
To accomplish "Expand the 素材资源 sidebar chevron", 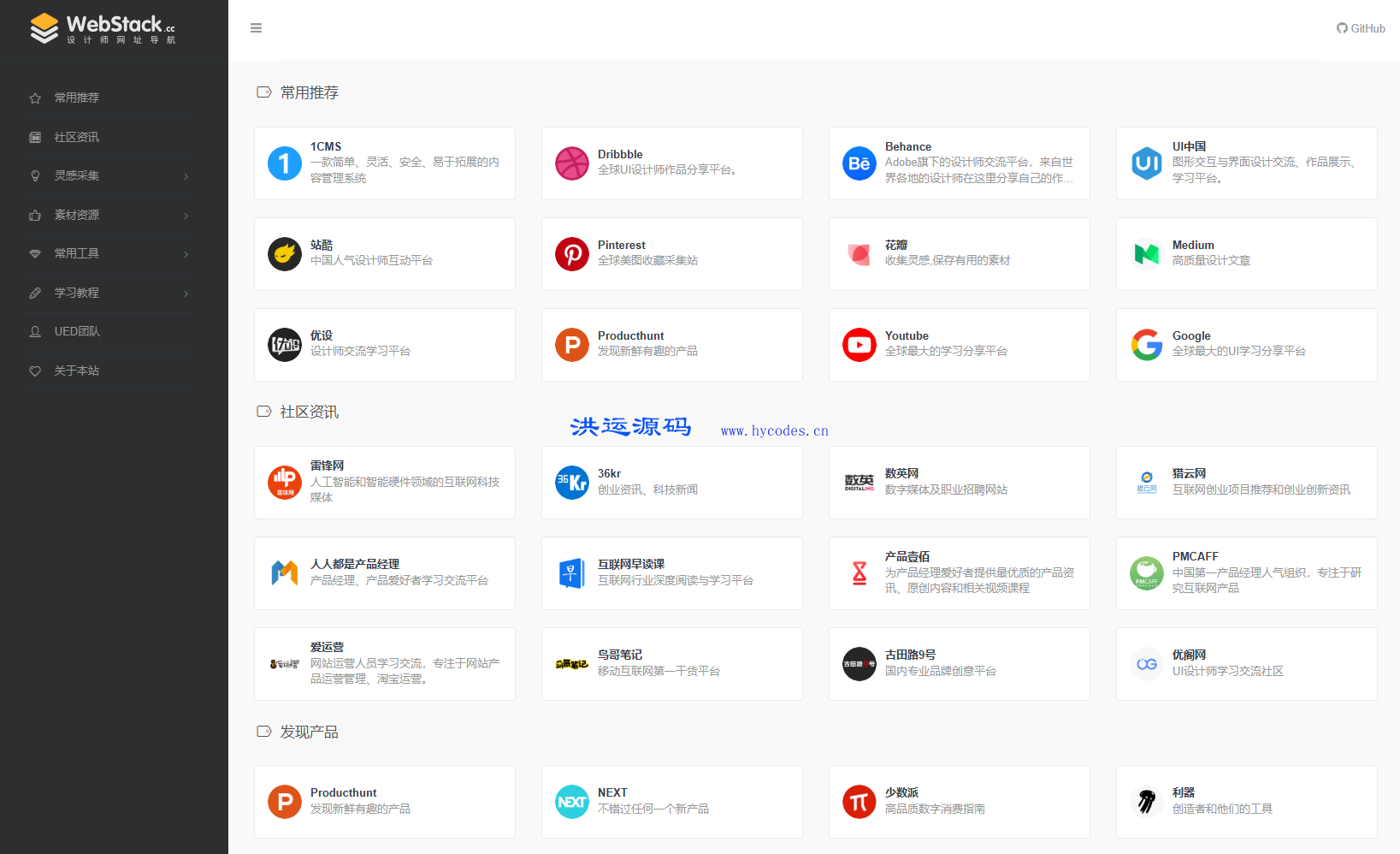I will [186, 216].
